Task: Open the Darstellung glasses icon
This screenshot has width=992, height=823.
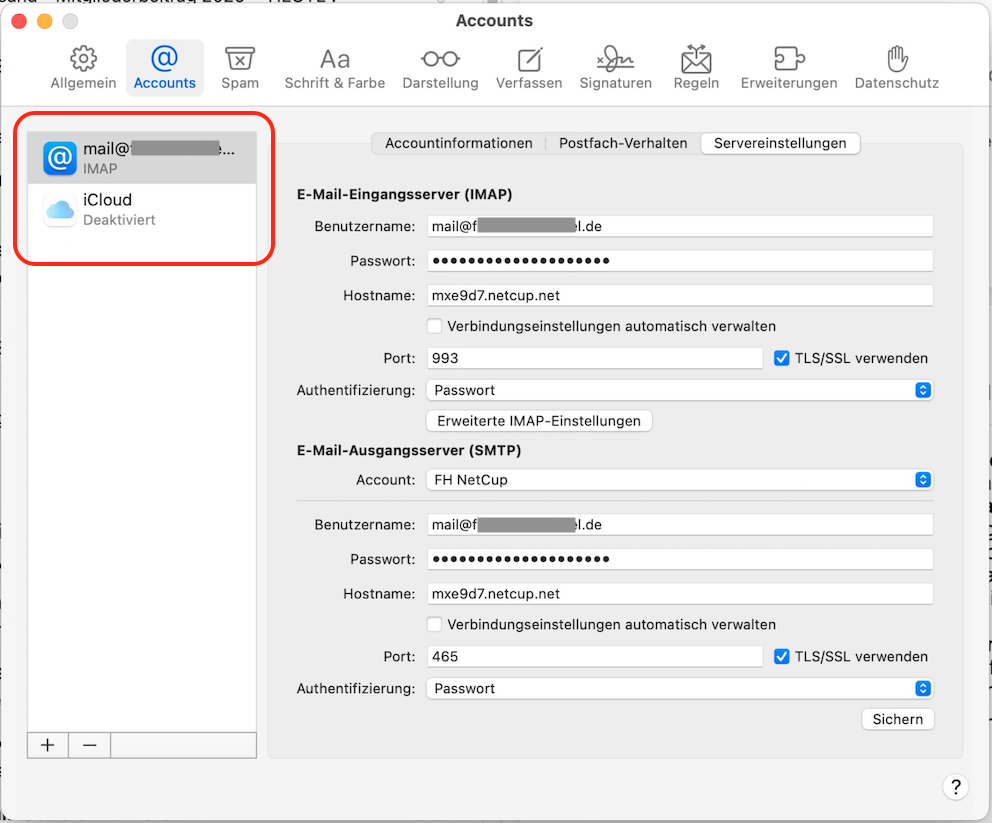Action: pyautogui.click(x=440, y=68)
